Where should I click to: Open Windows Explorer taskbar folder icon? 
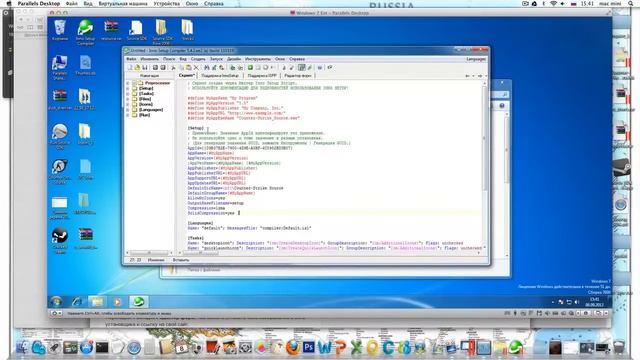click(97, 302)
